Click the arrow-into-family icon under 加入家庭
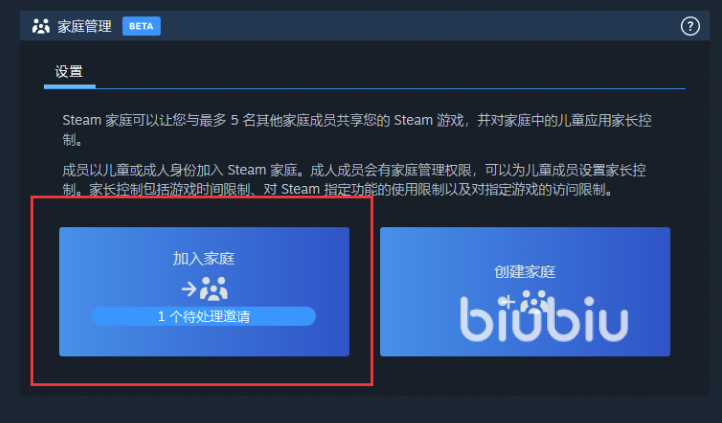722x423 pixels. (204, 289)
